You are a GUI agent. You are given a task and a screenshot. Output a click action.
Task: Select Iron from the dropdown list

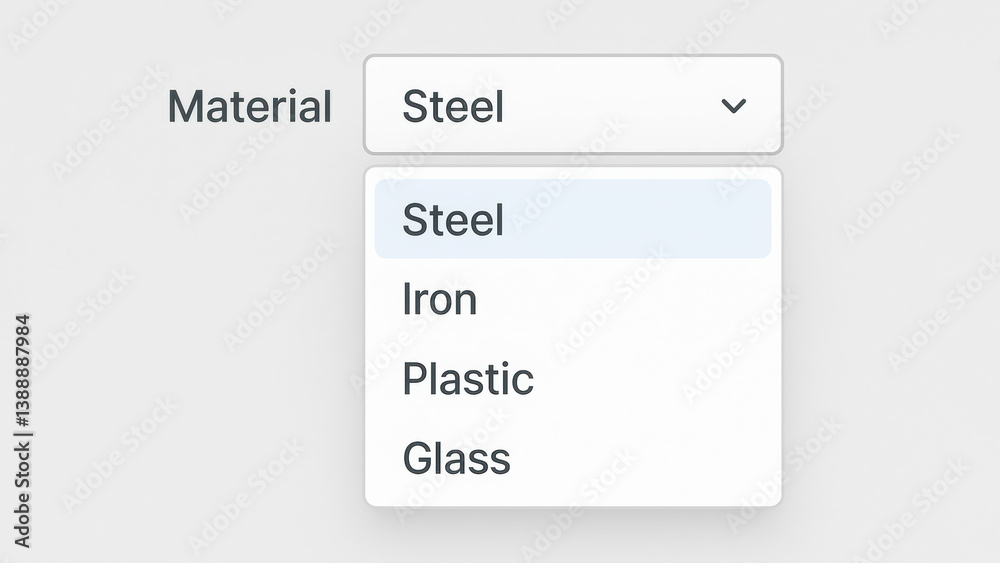pyautogui.click(x=573, y=298)
